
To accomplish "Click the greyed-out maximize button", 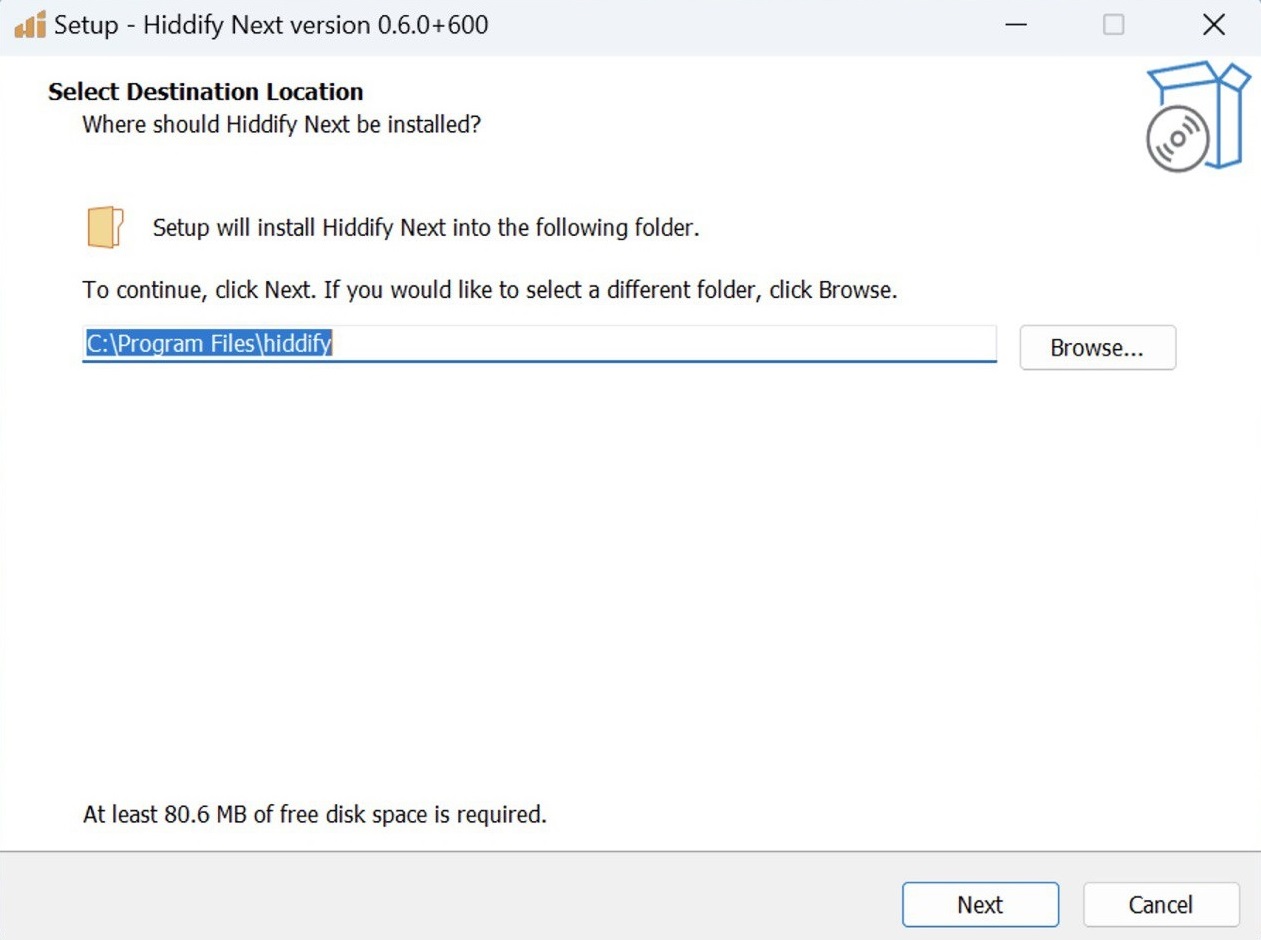I will click(1113, 25).
